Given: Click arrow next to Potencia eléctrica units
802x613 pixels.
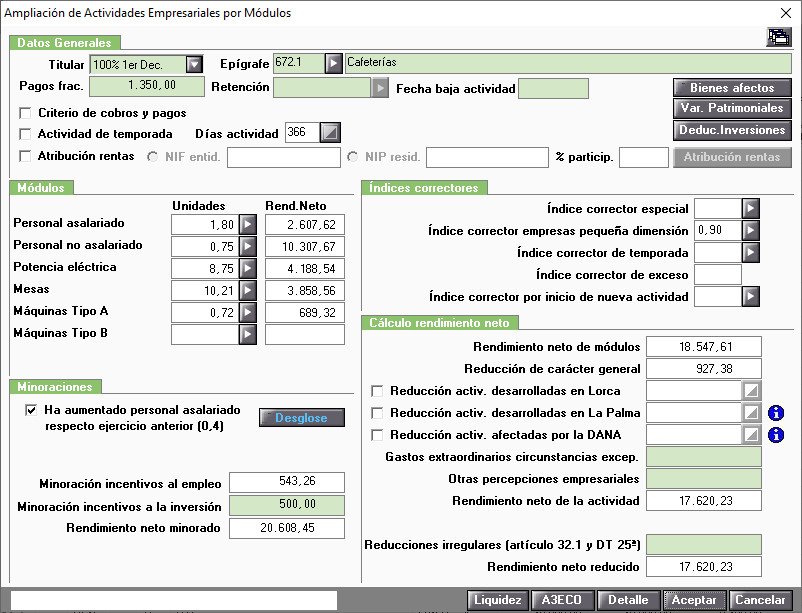Looking at the screenshot, I should 248,269.
